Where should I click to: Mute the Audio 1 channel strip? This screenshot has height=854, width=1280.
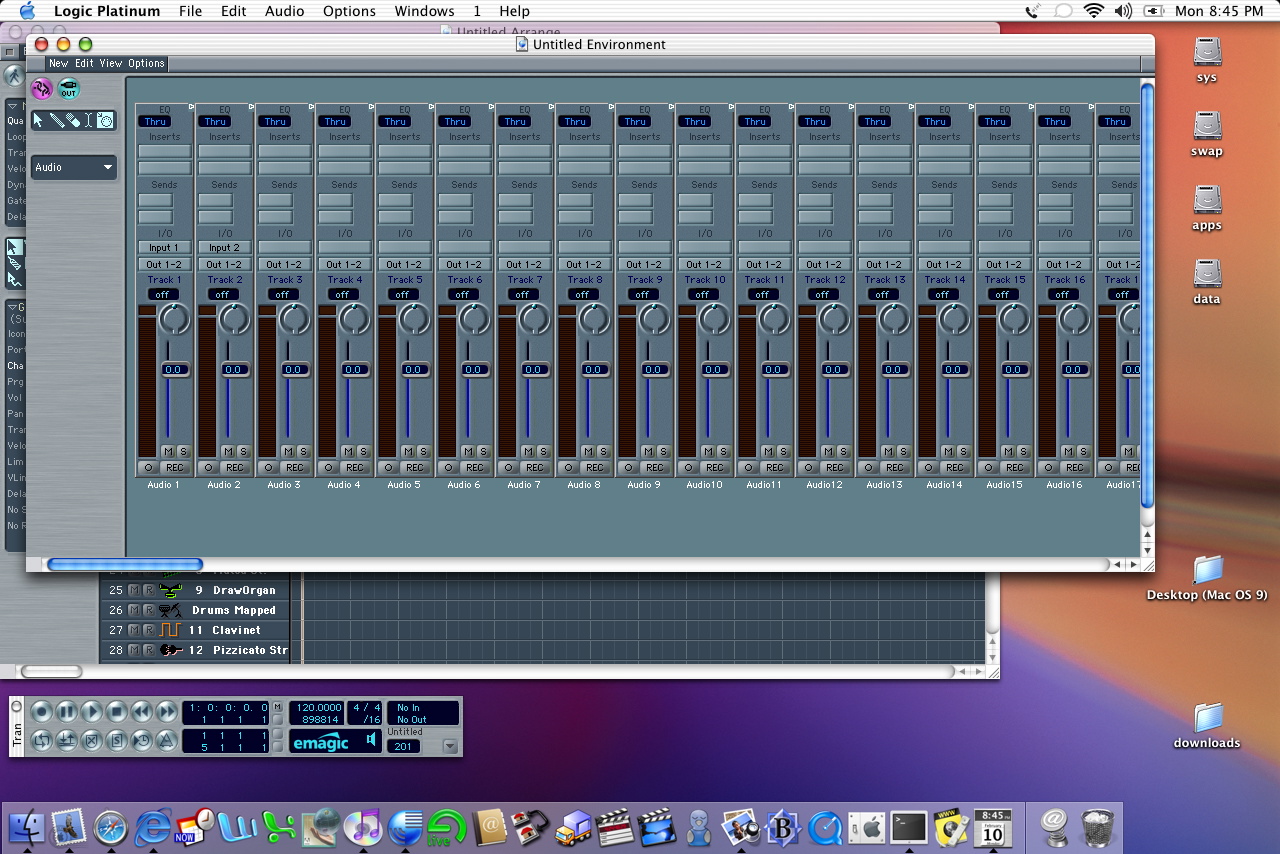167,452
